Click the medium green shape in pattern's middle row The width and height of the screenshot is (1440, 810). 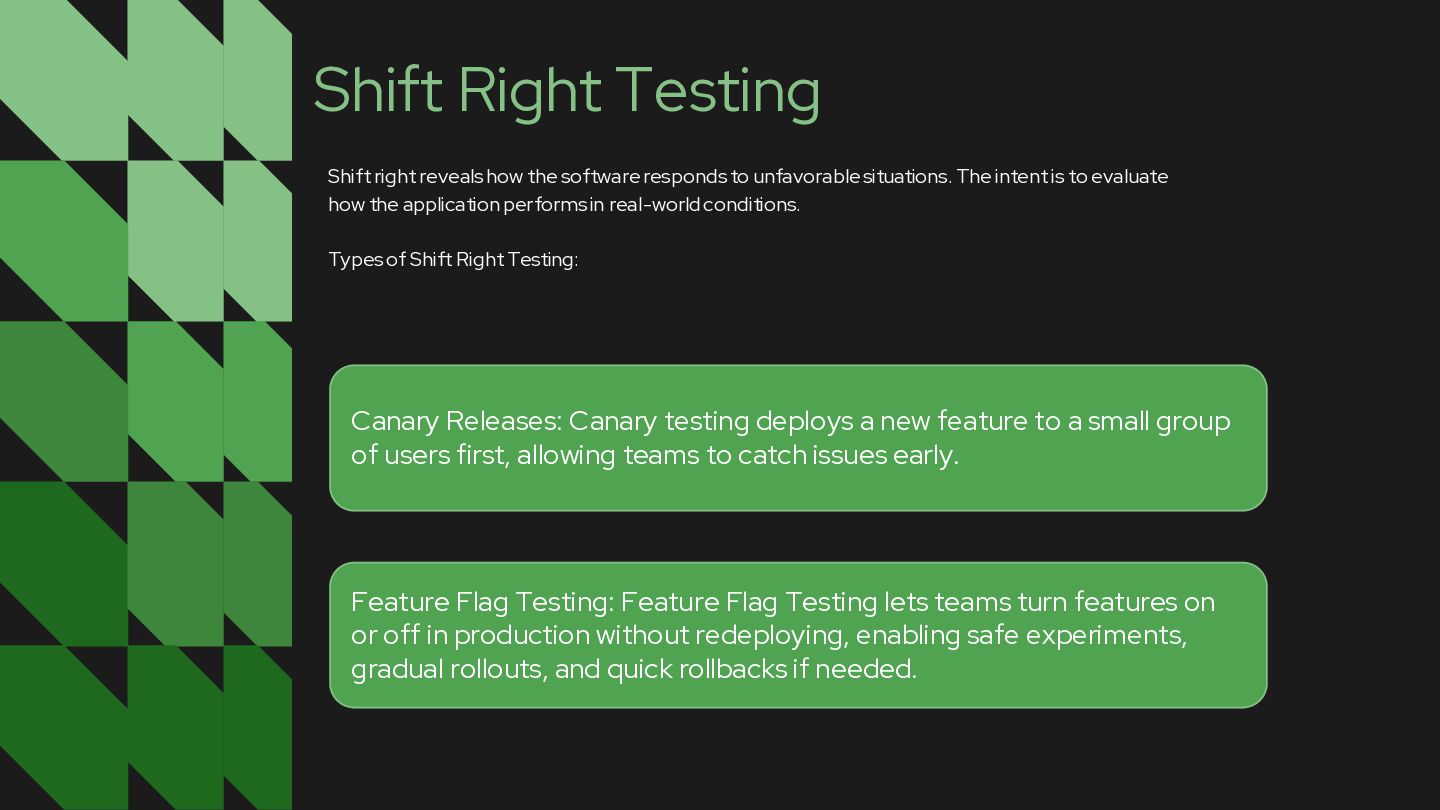[x=60, y=400]
